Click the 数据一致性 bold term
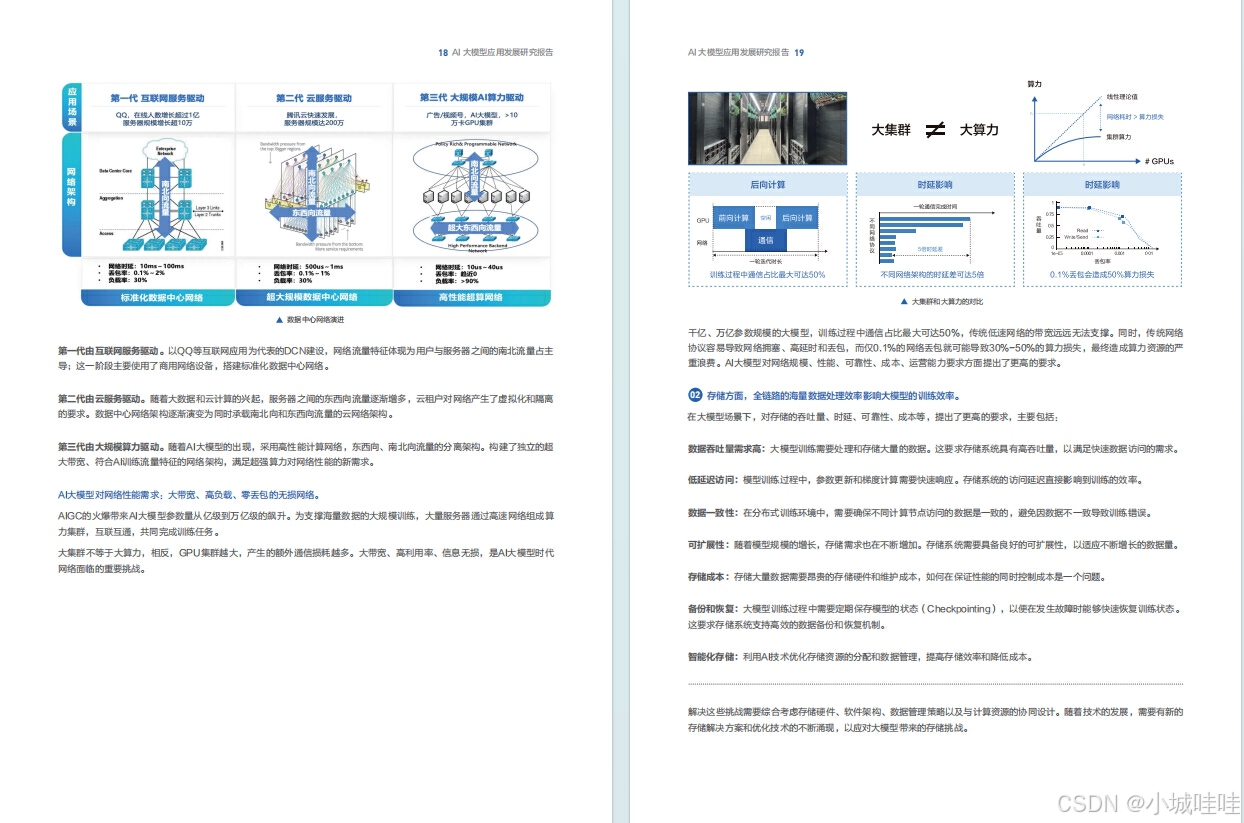Screen dimensions: 1244x823 pyautogui.click(x=712, y=512)
